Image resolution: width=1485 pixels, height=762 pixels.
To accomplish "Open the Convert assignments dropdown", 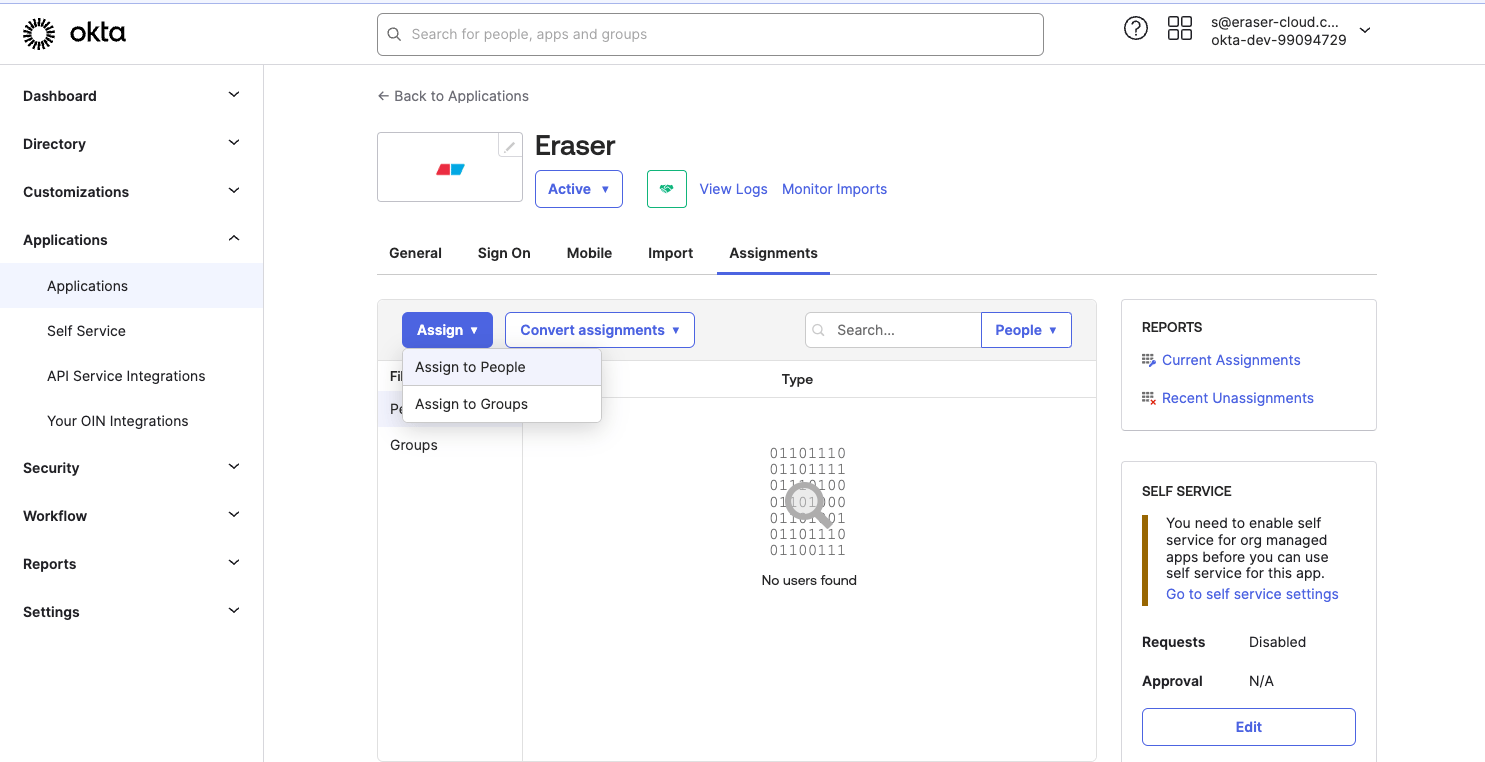I will click(x=600, y=330).
